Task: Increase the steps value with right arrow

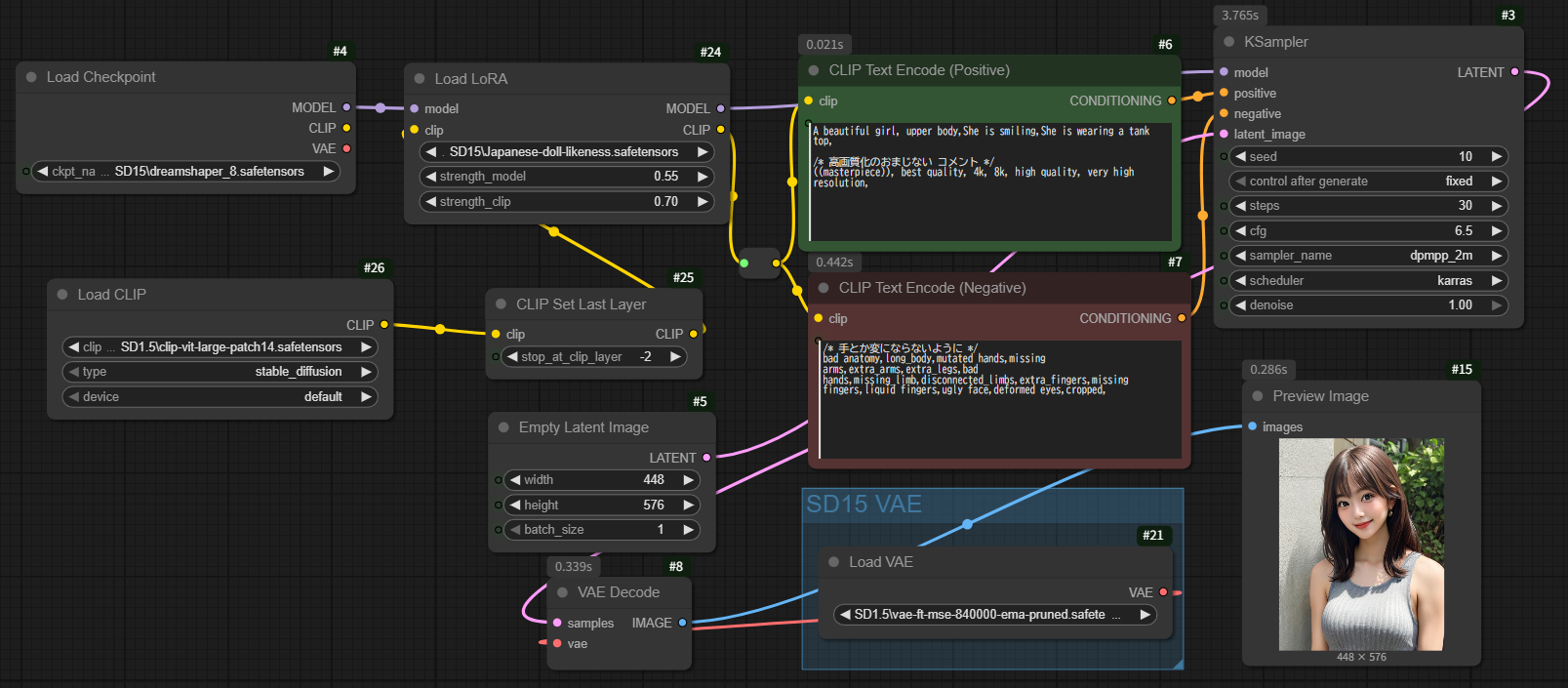Action: coord(1497,206)
